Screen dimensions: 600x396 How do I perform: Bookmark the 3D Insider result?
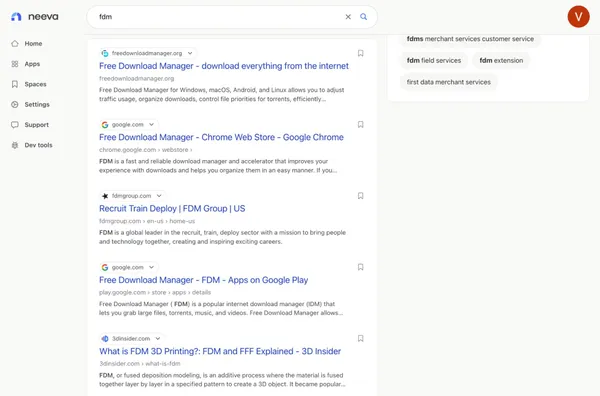tap(360, 338)
